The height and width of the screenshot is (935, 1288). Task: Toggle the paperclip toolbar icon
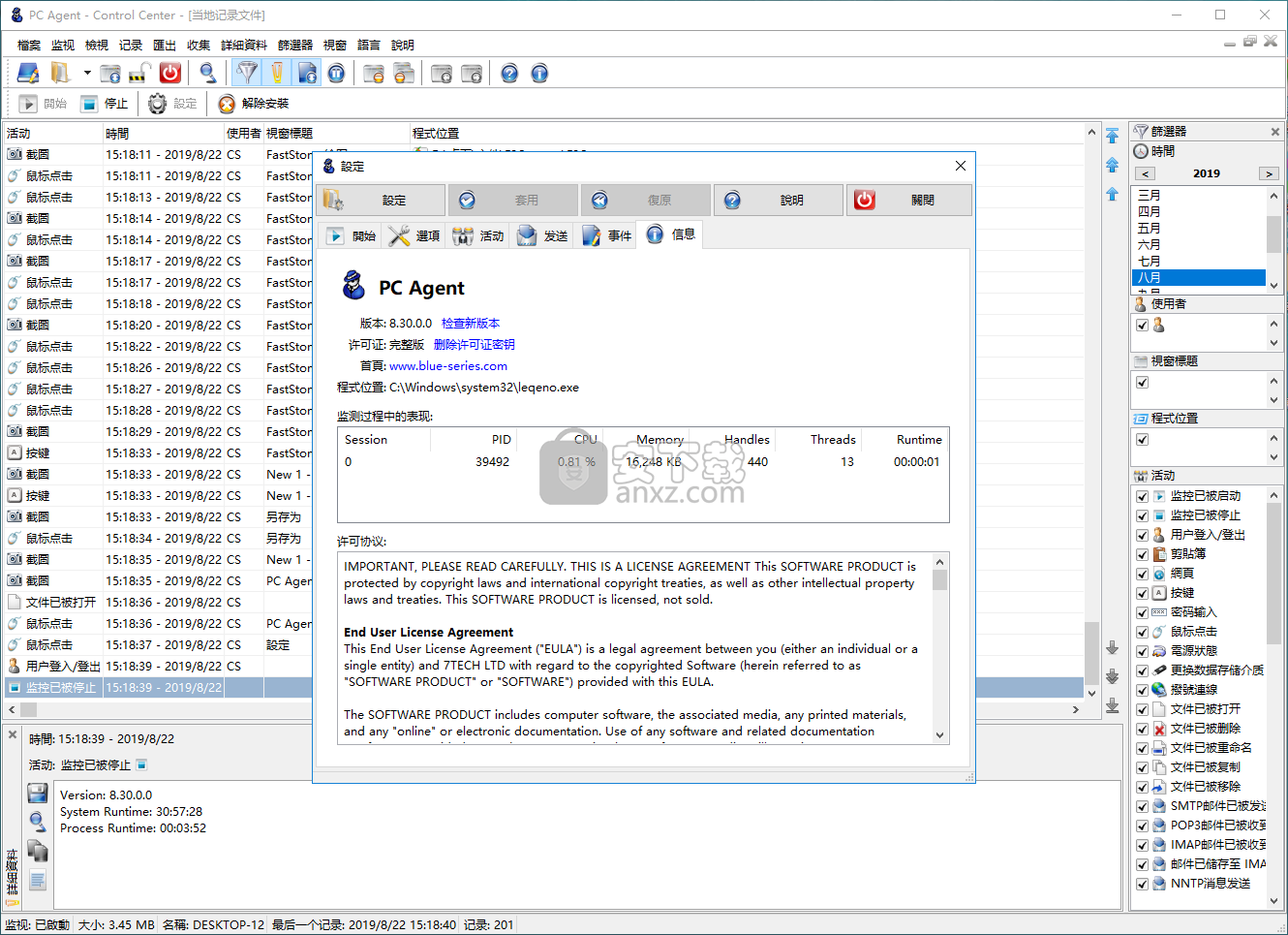pyautogui.click(x=278, y=74)
